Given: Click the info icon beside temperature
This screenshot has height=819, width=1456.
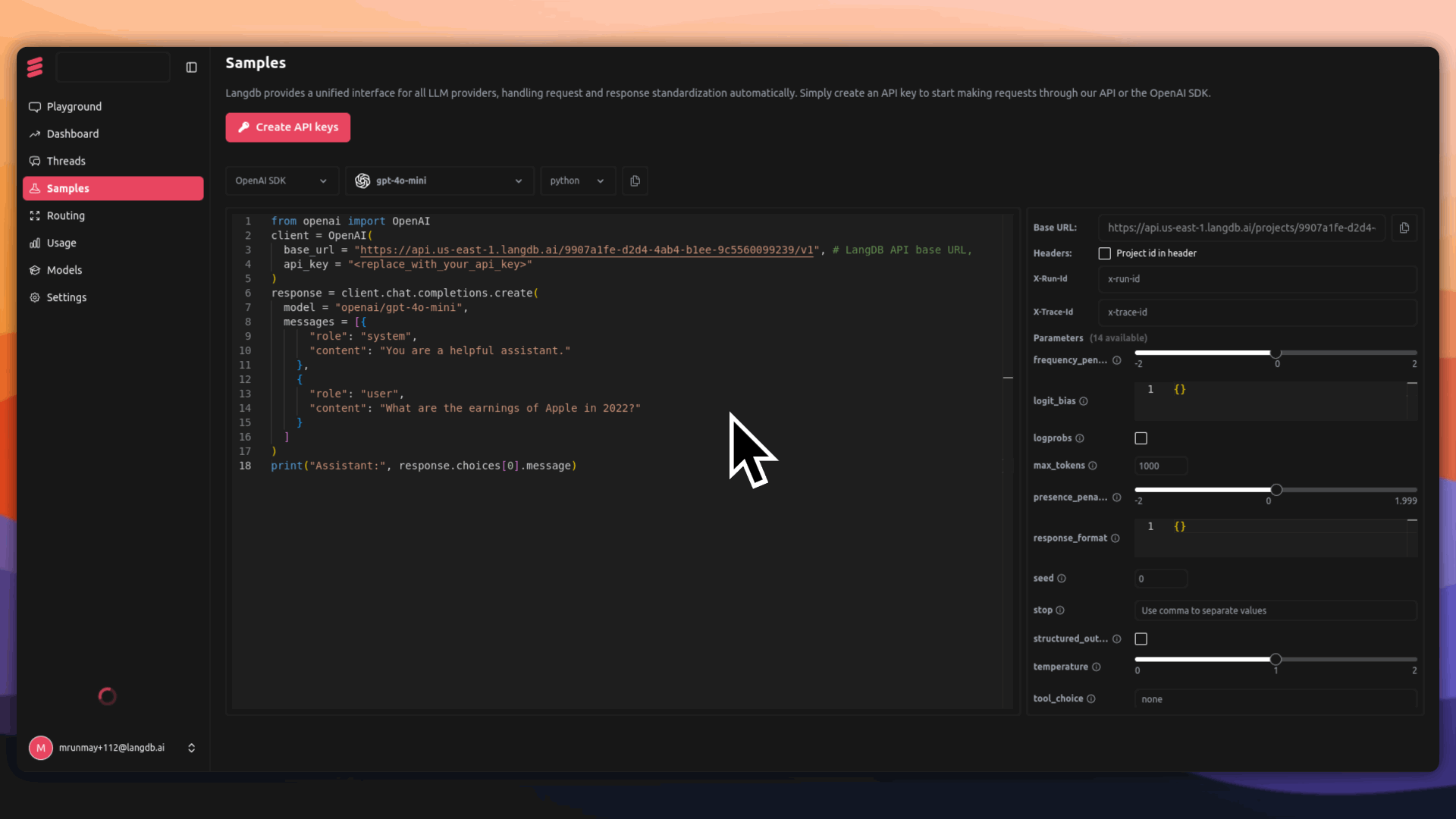Looking at the screenshot, I should [1097, 667].
